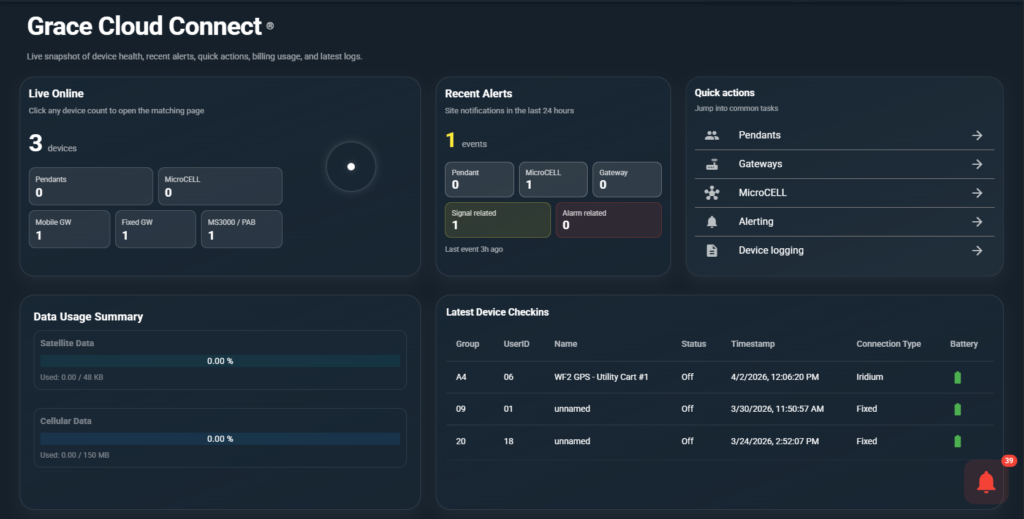Click the Cellular Data usage progress bar
Image resolution: width=1024 pixels, height=519 pixels.
point(220,439)
